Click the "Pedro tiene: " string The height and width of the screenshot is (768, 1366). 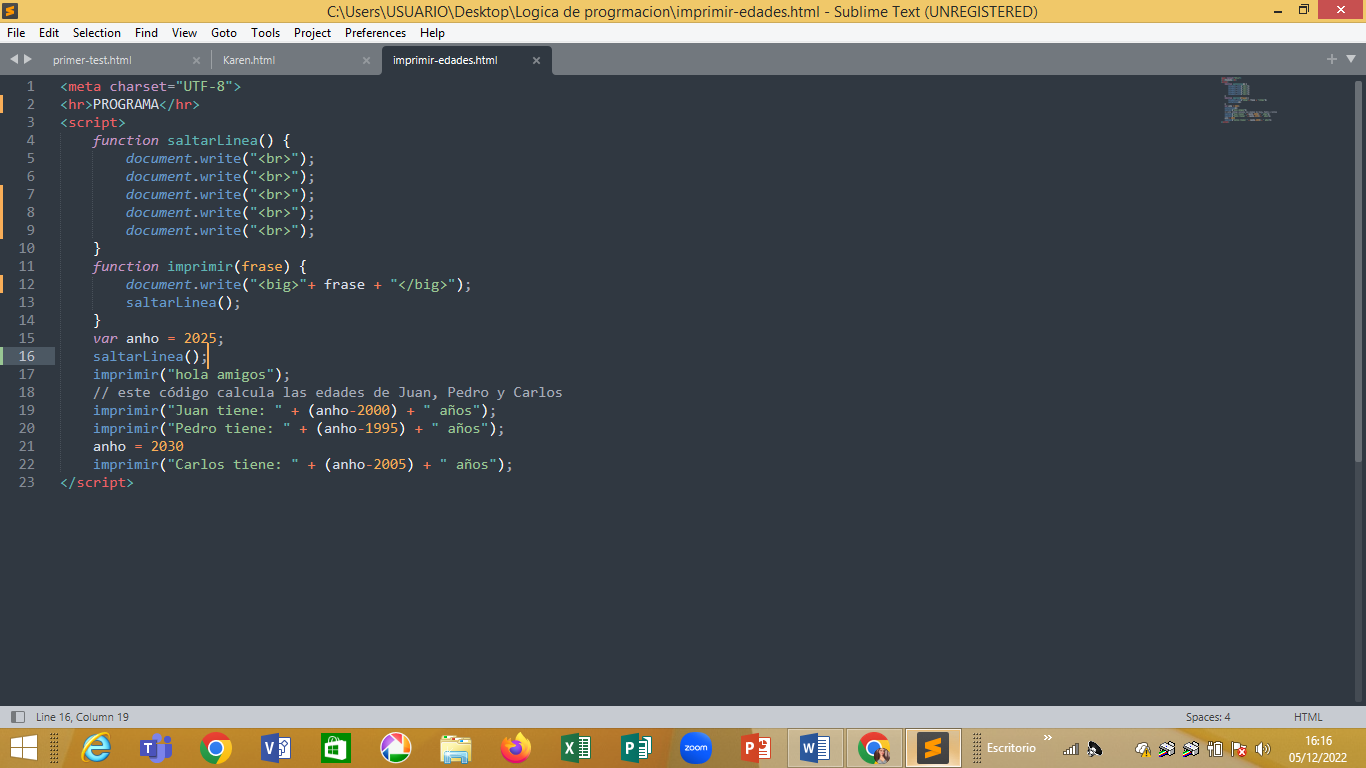tap(229, 428)
